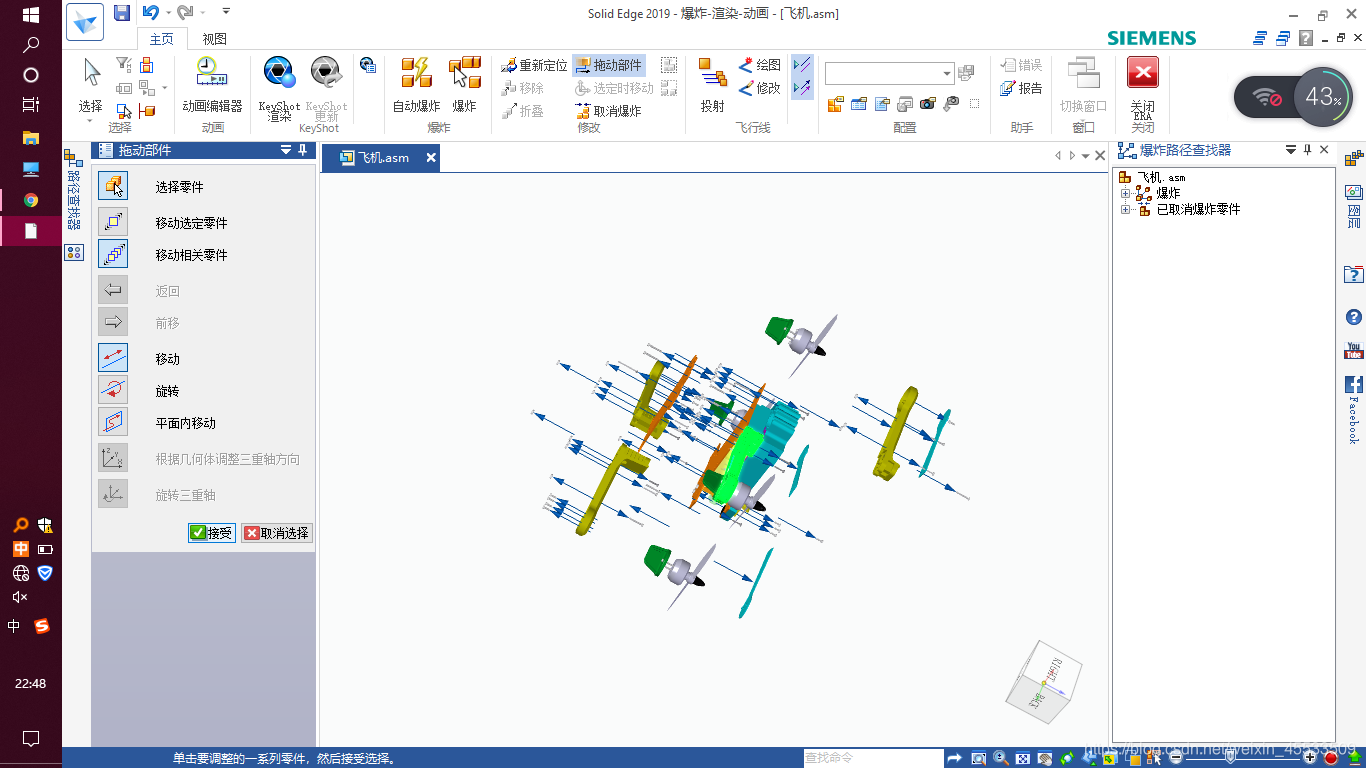Click the fit view icon in status bar
This screenshot has height=768, width=1366.
click(1023, 758)
